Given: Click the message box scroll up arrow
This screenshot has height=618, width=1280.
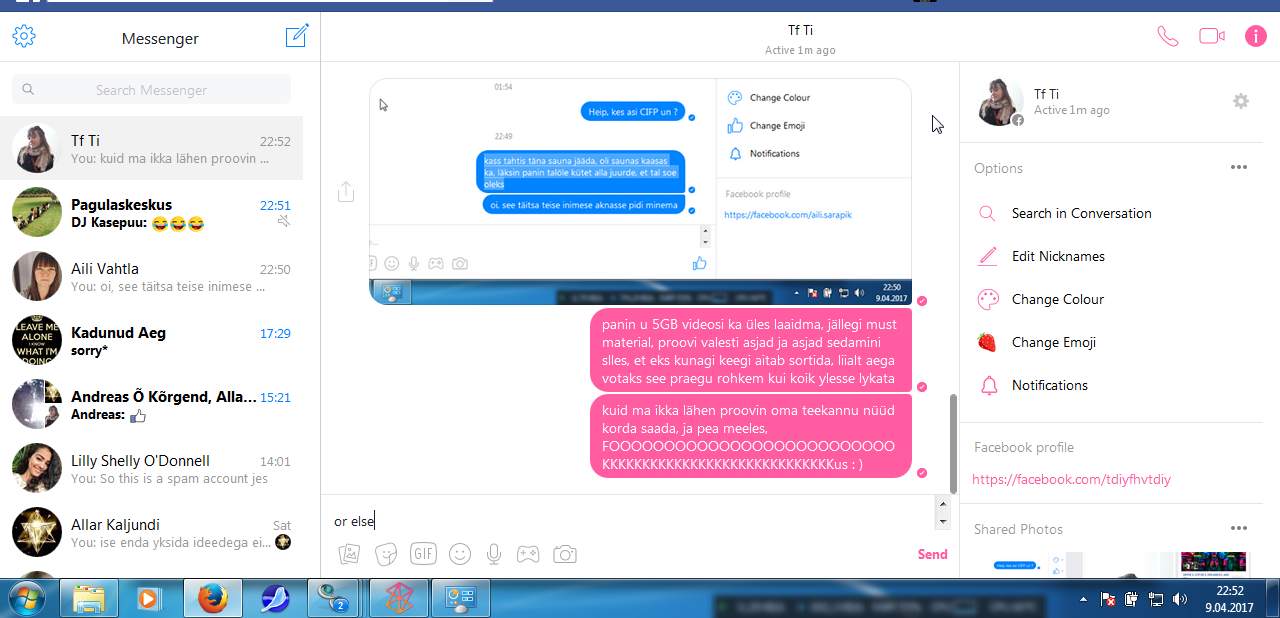Looking at the screenshot, I should tap(942, 505).
